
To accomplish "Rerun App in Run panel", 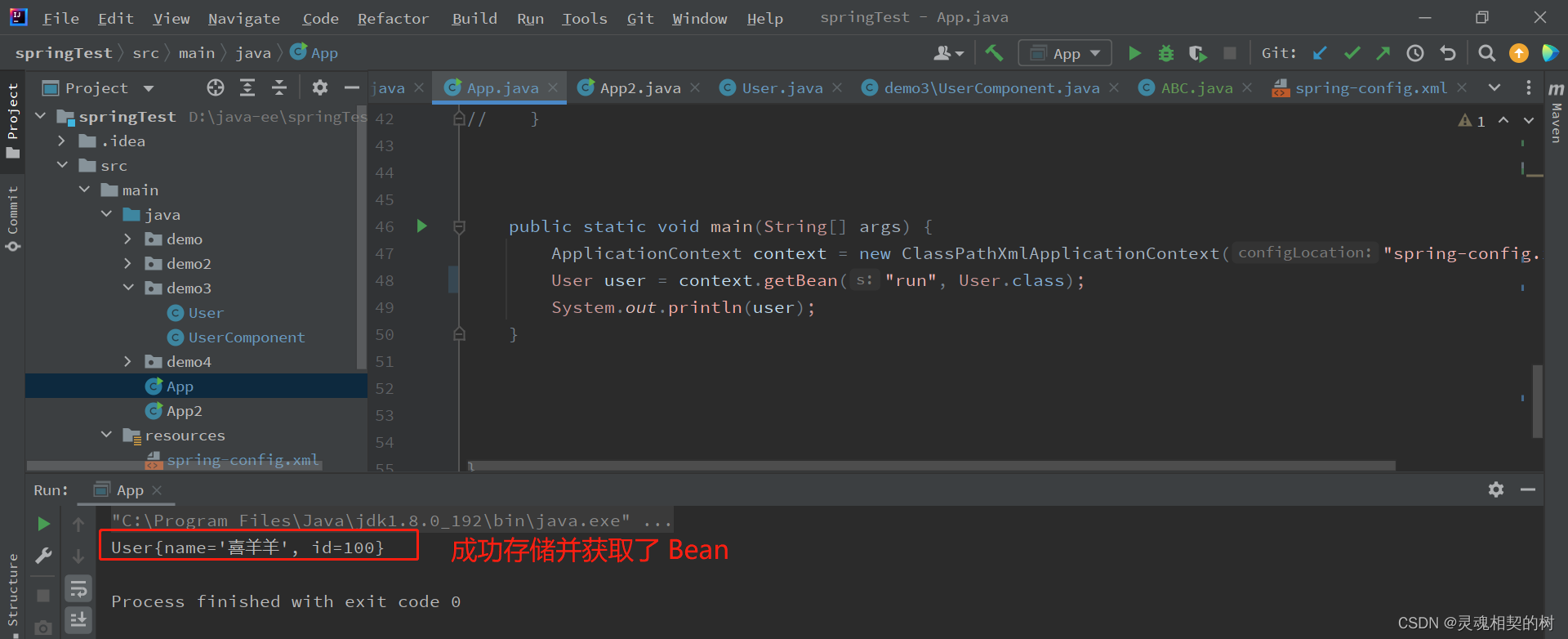I will pos(44,524).
